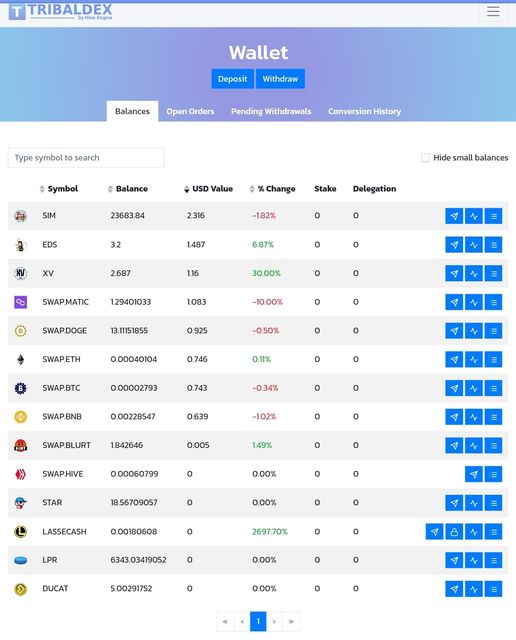Click the Deposit button
Image resolution: width=516 pixels, height=640 pixels.
point(232,79)
